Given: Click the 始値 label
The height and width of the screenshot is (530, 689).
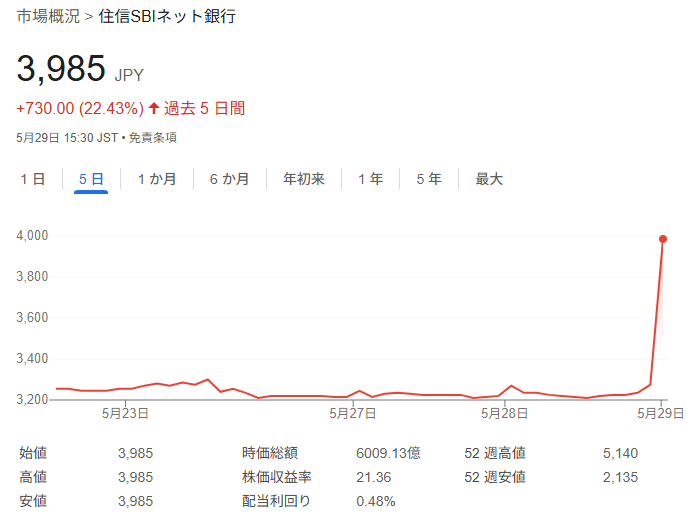Looking at the screenshot, I should 33,453.
